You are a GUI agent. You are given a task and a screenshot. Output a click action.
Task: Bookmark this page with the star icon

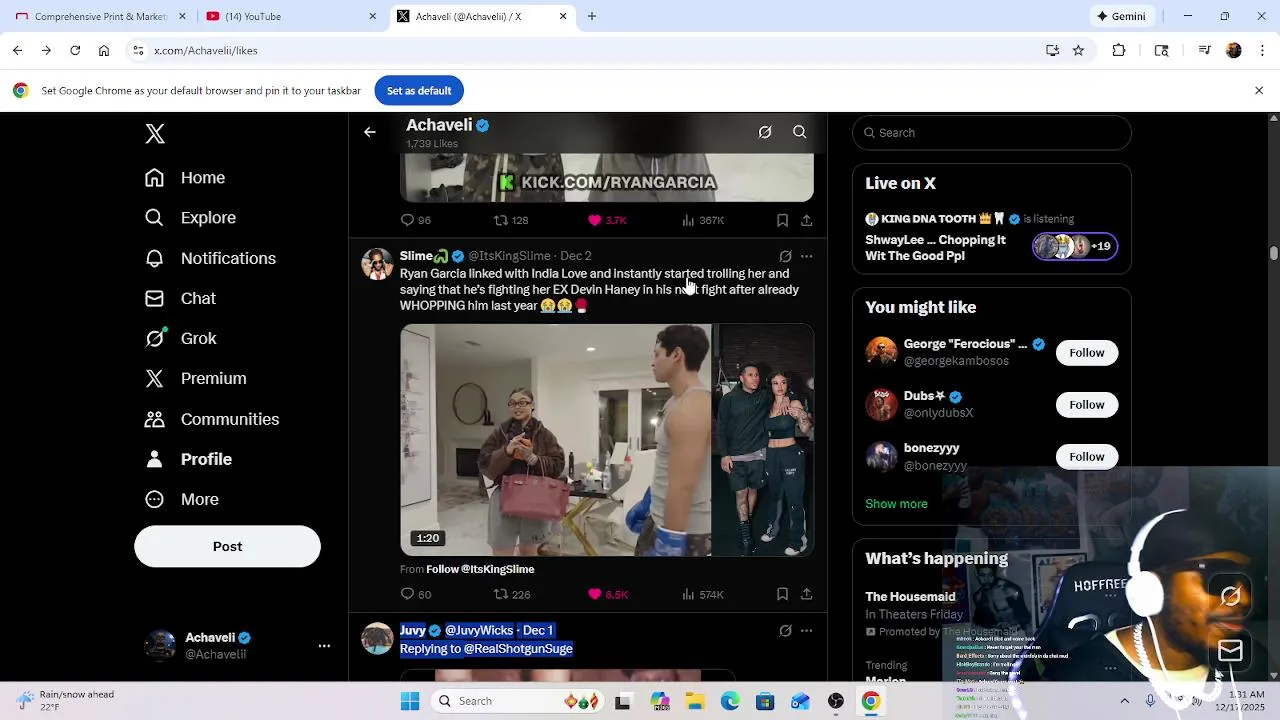pos(1078,50)
